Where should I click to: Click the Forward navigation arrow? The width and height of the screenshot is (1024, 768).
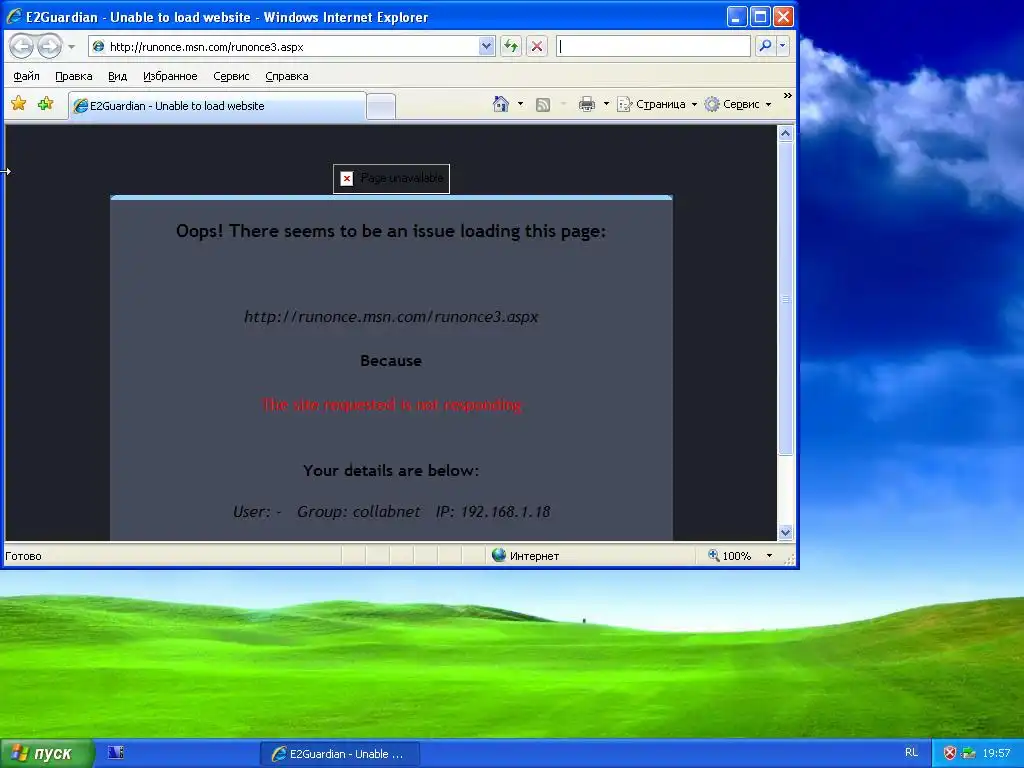coord(50,46)
